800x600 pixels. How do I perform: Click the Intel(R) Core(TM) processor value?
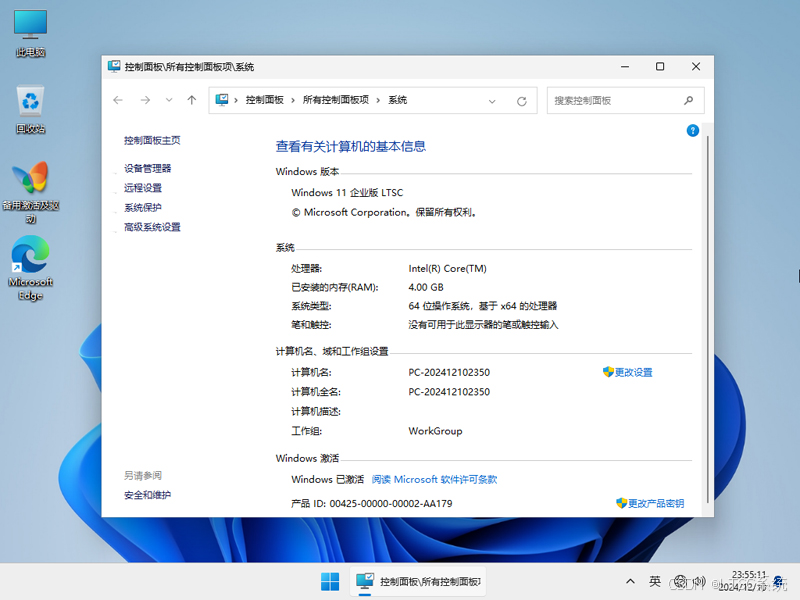(x=447, y=268)
